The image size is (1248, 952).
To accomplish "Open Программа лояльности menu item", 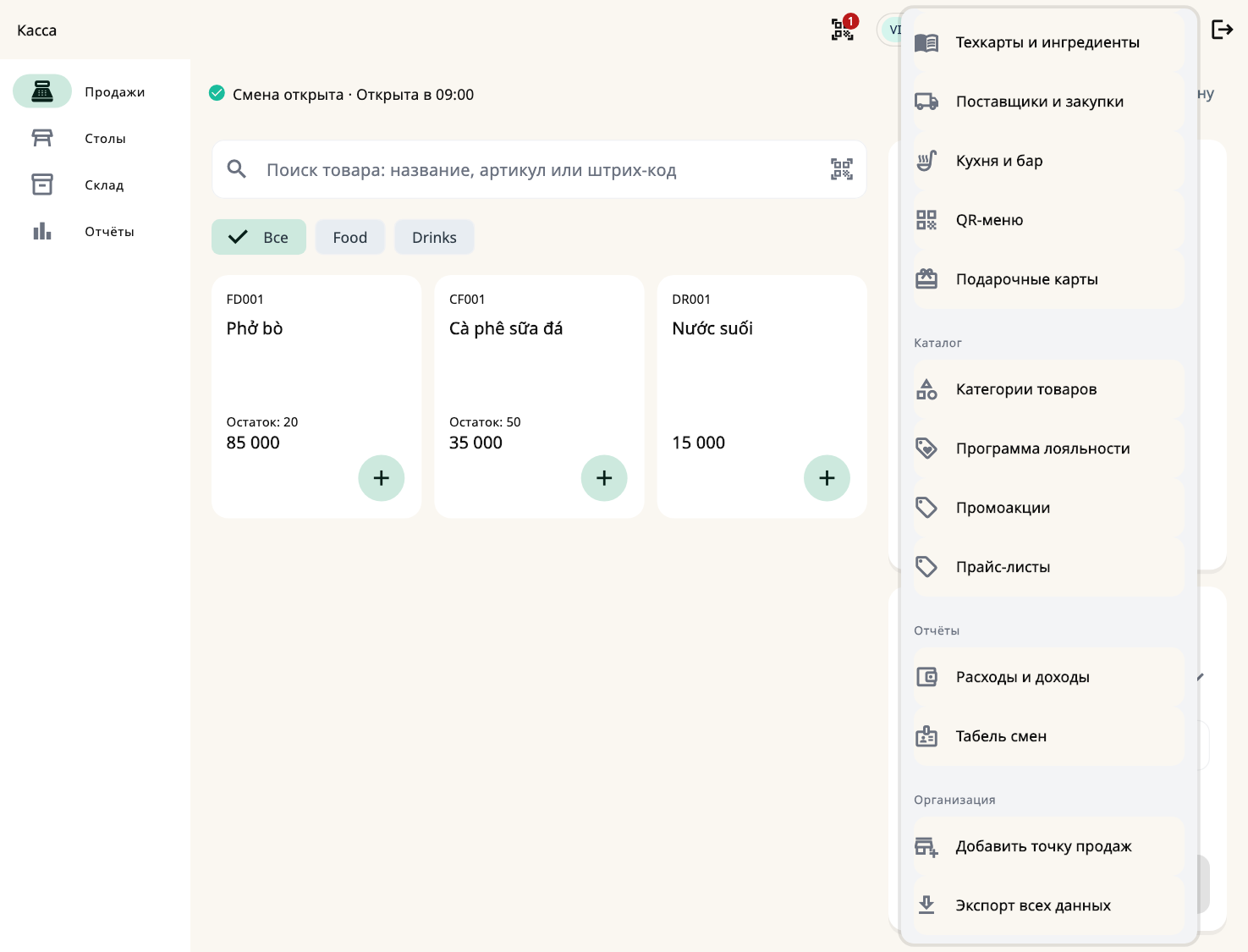I will point(1048,448).
